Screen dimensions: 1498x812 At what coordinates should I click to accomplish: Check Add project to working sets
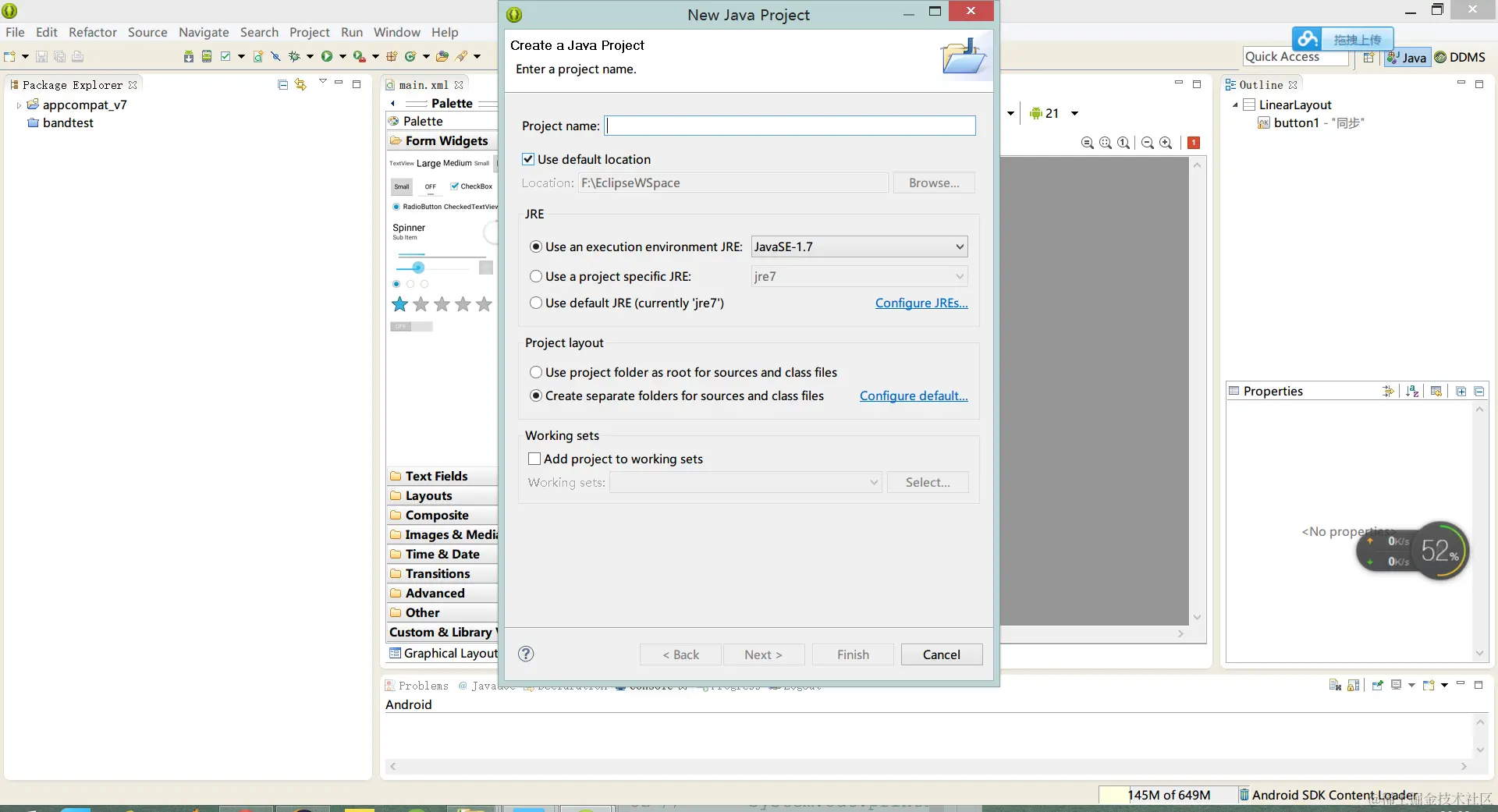[x=534, y=459]
